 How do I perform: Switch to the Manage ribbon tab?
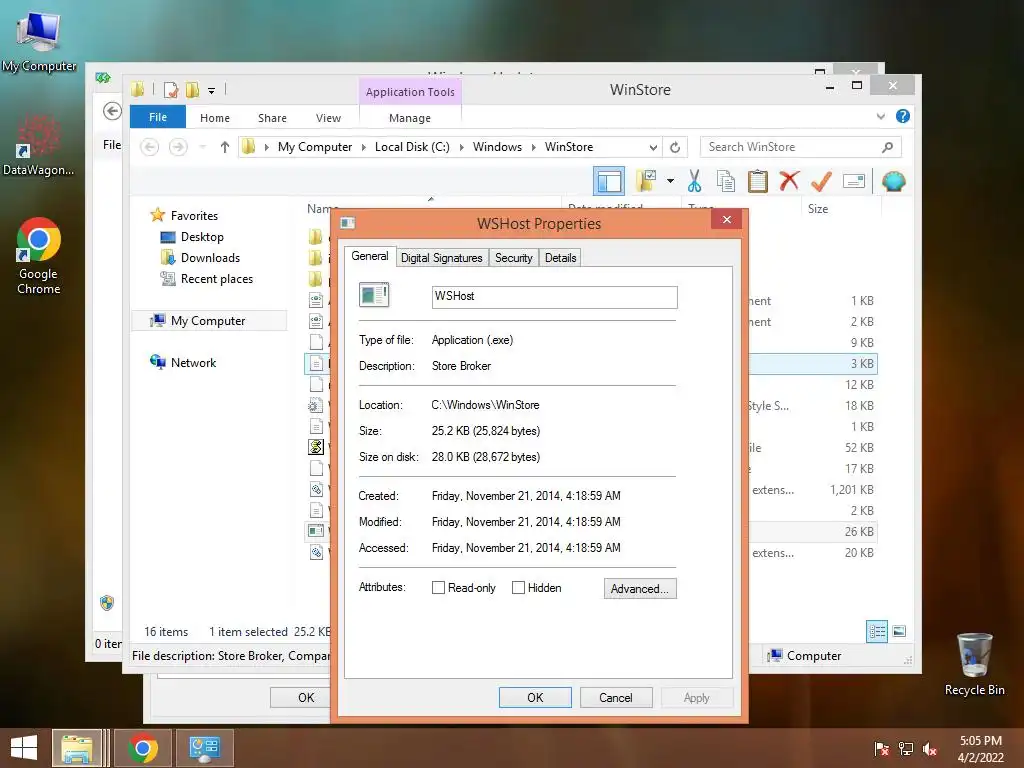pos(409,118)
